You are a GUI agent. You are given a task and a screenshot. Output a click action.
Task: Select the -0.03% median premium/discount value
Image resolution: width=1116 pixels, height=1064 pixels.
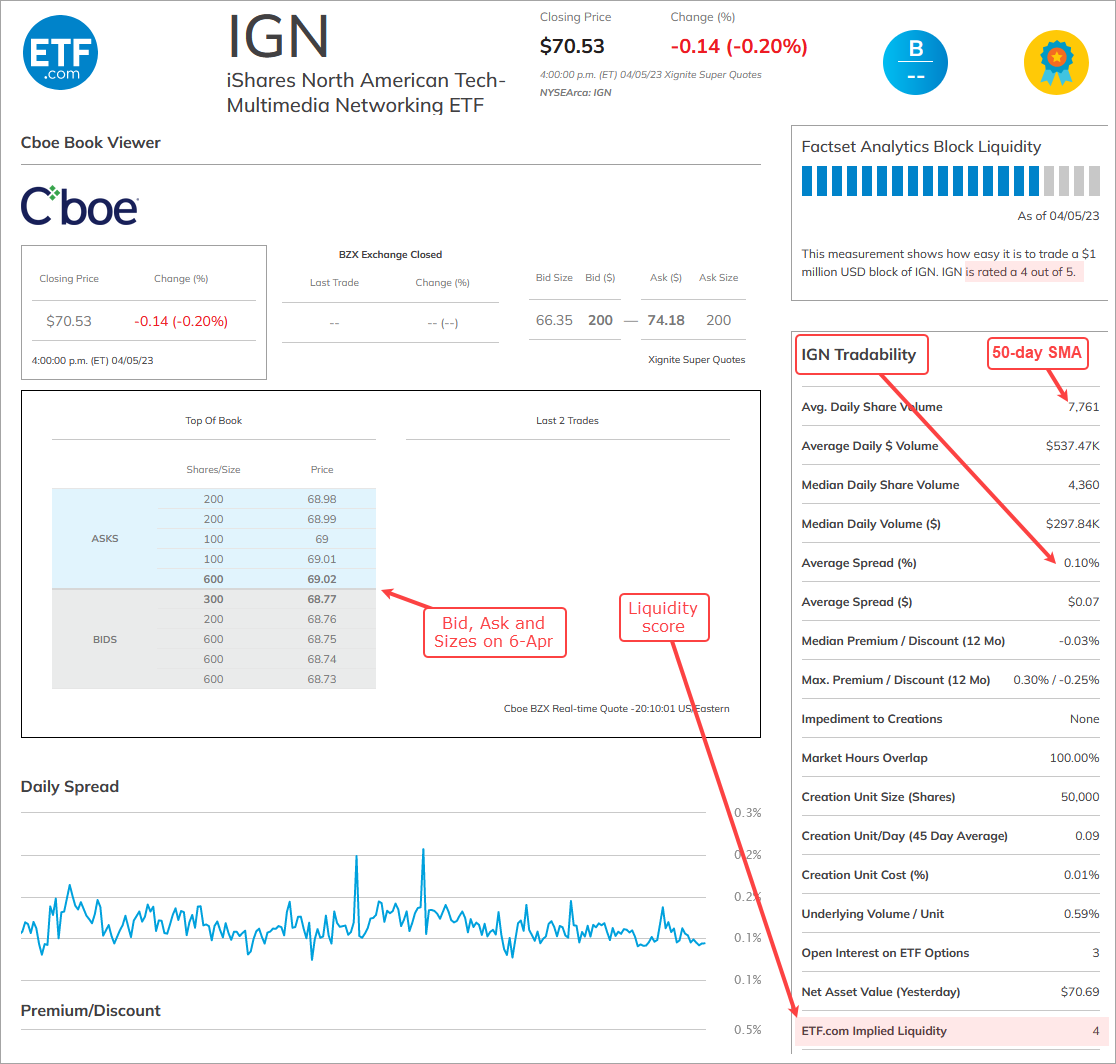tap(1079, 641)
